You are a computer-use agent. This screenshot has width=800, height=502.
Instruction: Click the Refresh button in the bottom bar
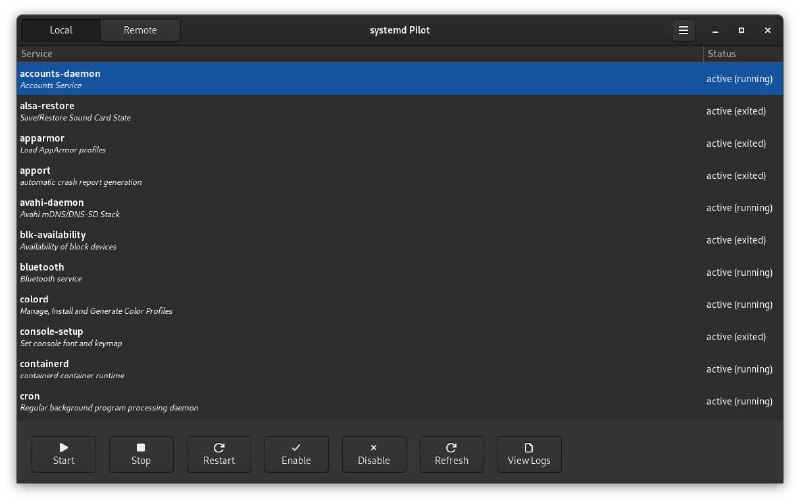452,454
